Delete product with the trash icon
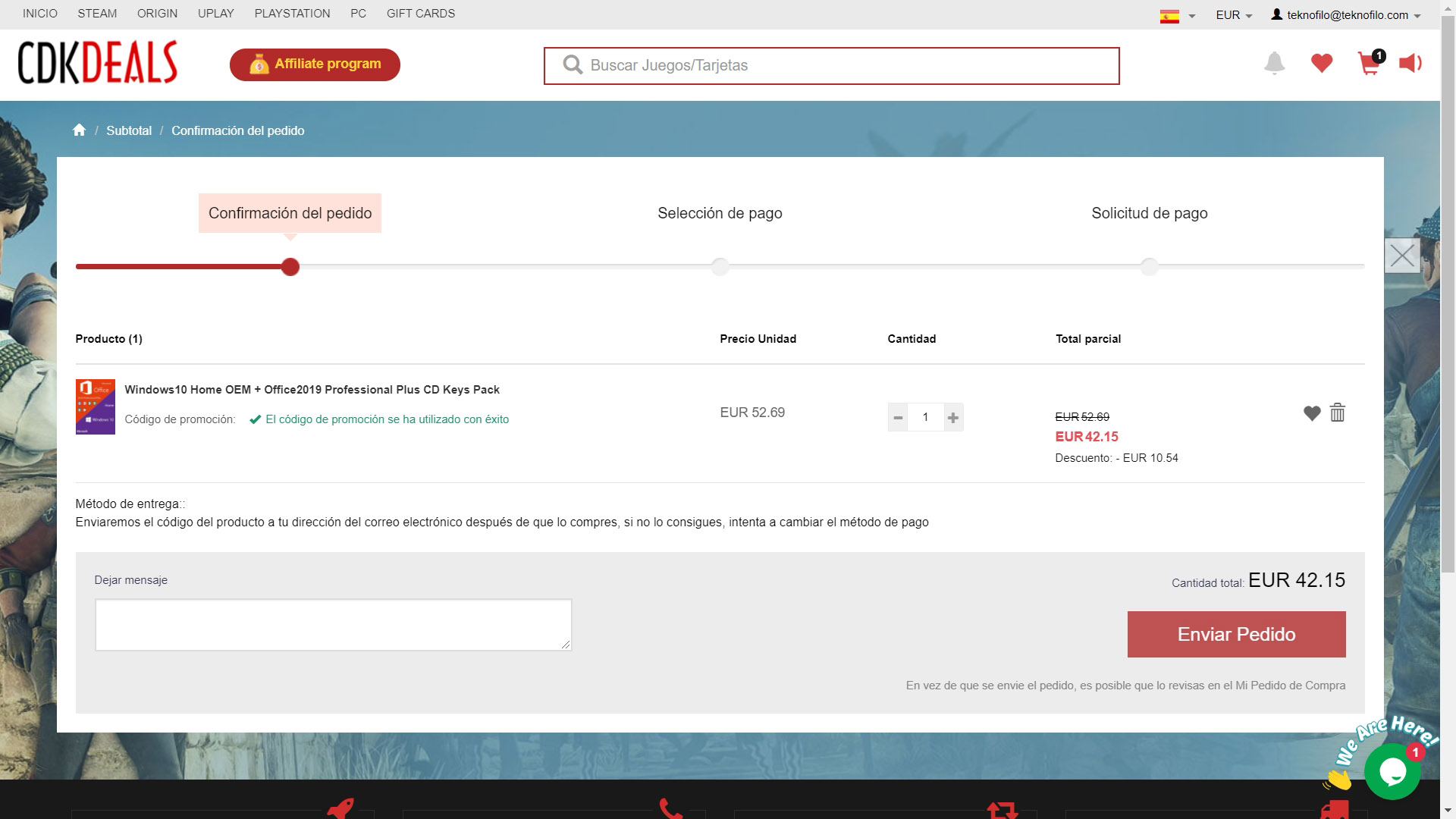 (1338, 413)
